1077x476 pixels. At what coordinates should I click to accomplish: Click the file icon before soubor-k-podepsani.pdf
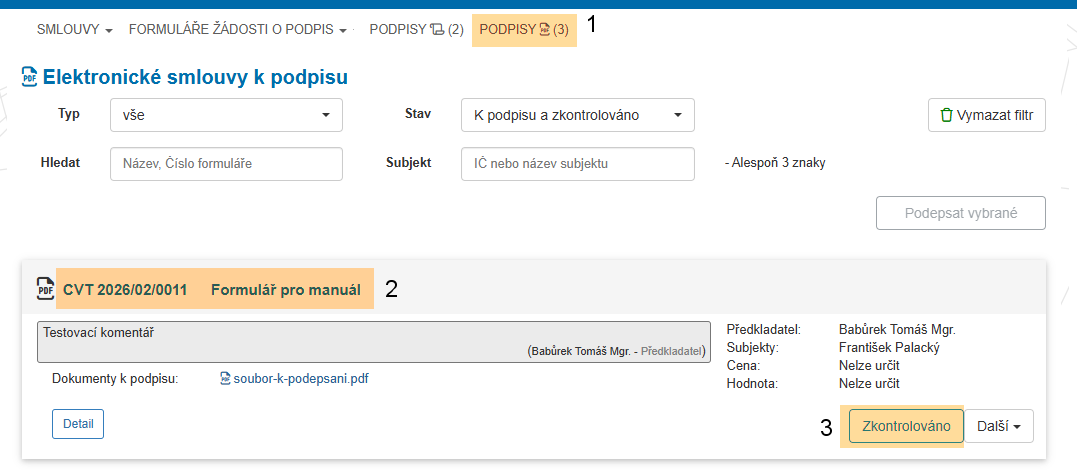(225, 379)
